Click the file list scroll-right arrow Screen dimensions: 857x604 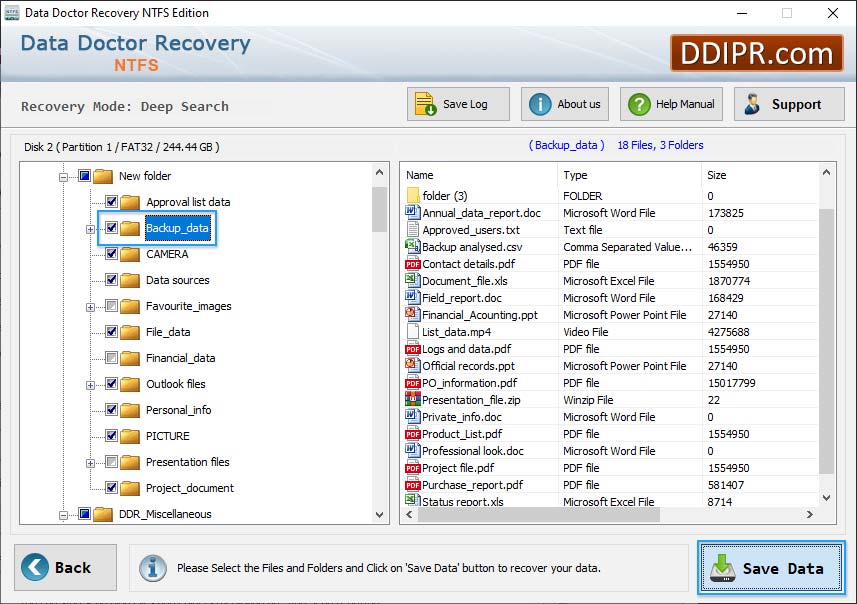(x=810, y=514)
